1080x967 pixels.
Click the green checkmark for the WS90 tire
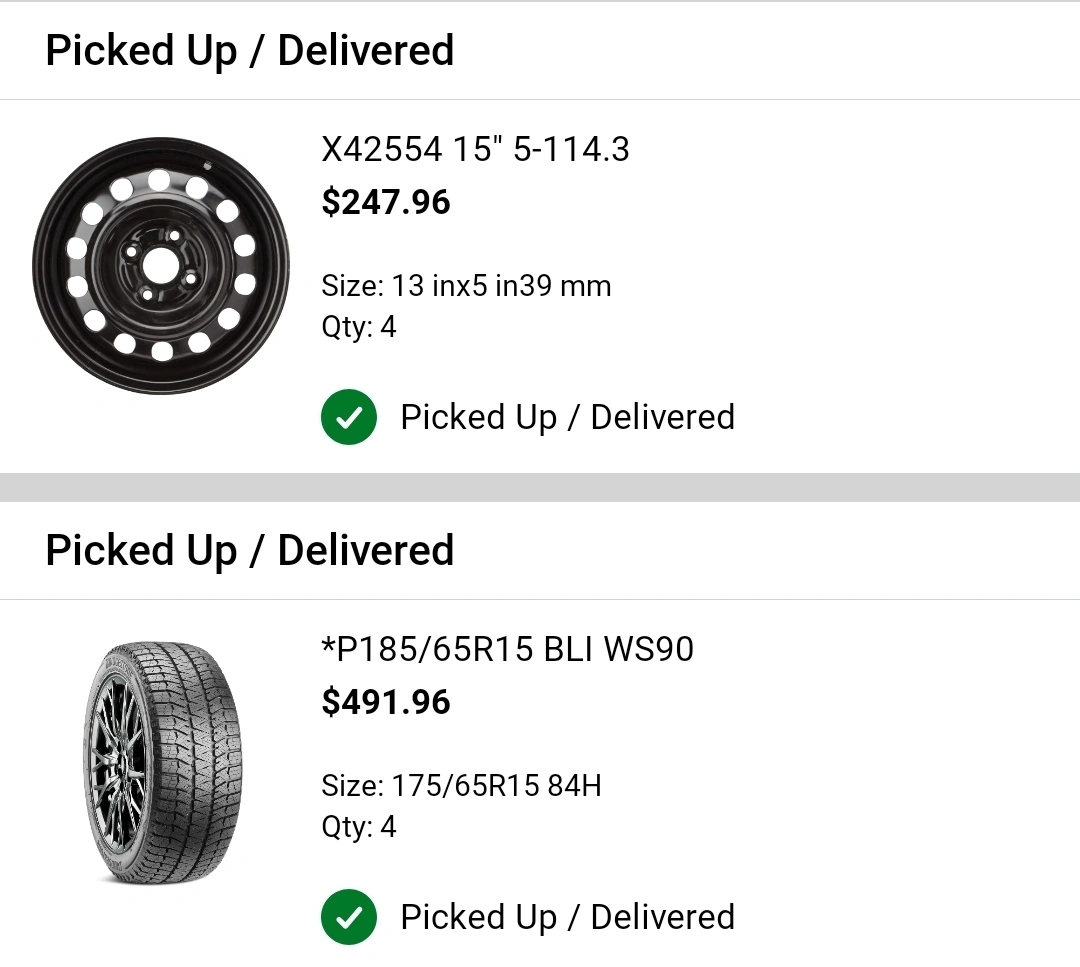(x=349, y=918)
